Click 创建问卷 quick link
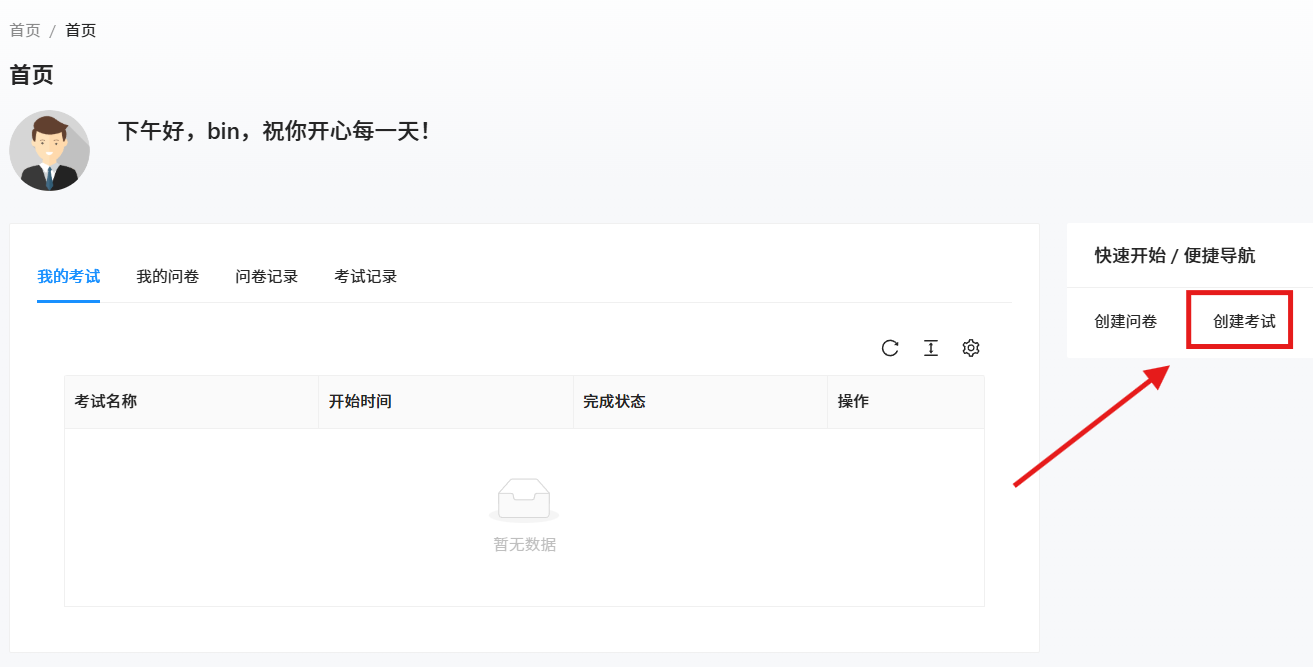Viewport: 1313px width, 667px height. pos(1126,321)
